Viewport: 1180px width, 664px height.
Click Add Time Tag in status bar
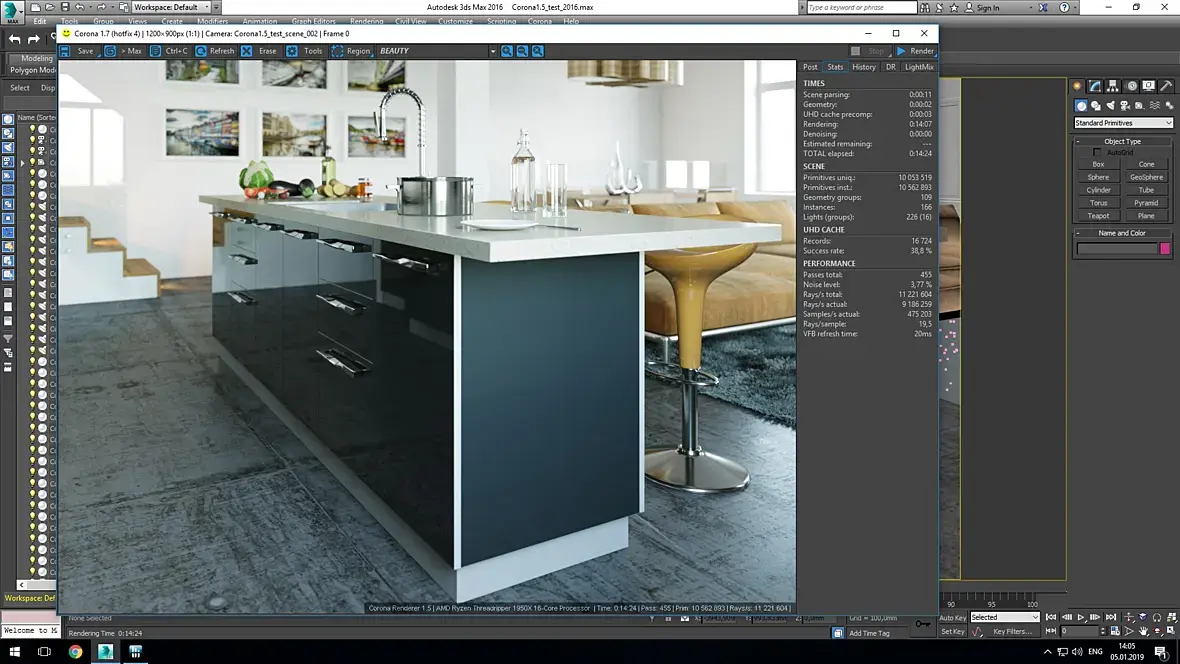point(869,633)
